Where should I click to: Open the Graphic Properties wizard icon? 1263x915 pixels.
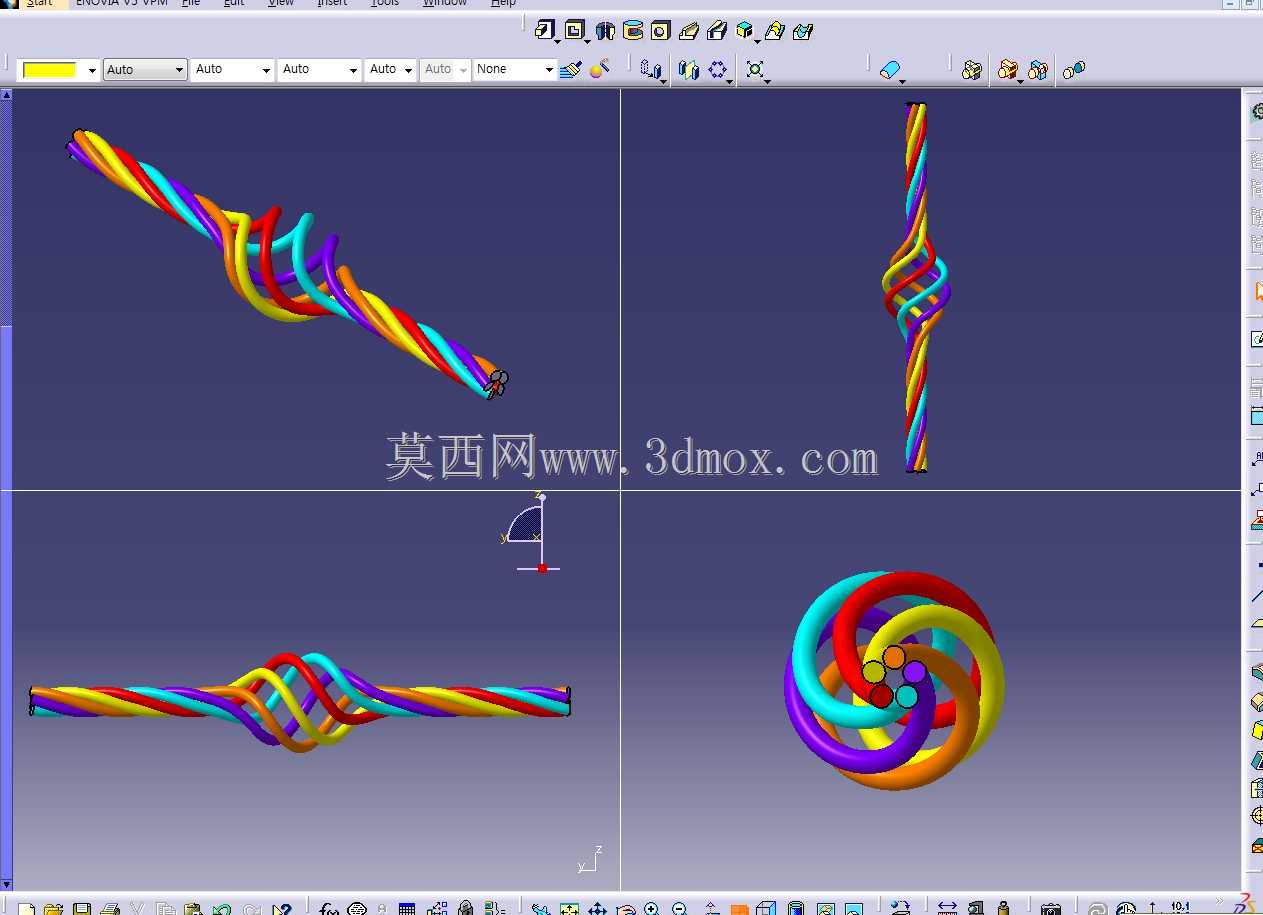point(600,69)
